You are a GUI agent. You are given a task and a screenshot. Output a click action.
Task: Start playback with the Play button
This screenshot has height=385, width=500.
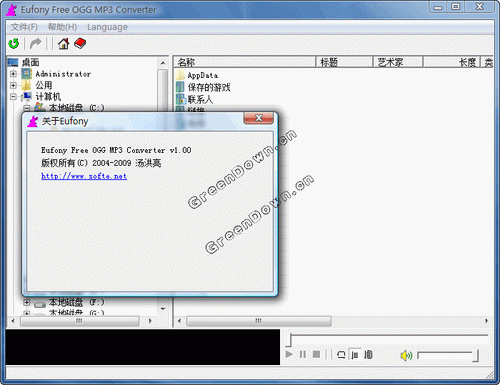(x=289, y=354)
